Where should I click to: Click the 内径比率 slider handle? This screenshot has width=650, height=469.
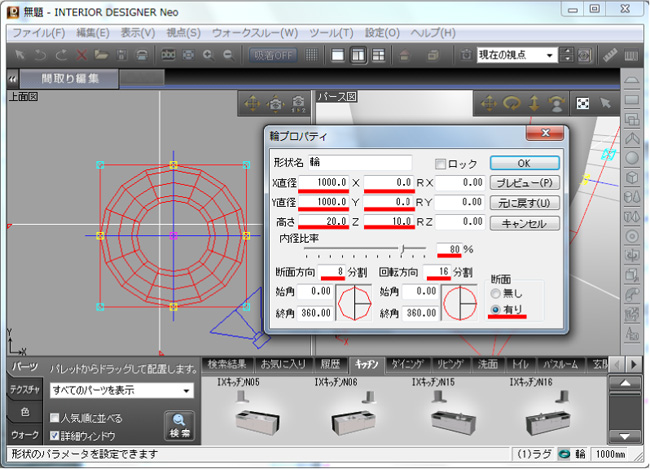(402, 249)
